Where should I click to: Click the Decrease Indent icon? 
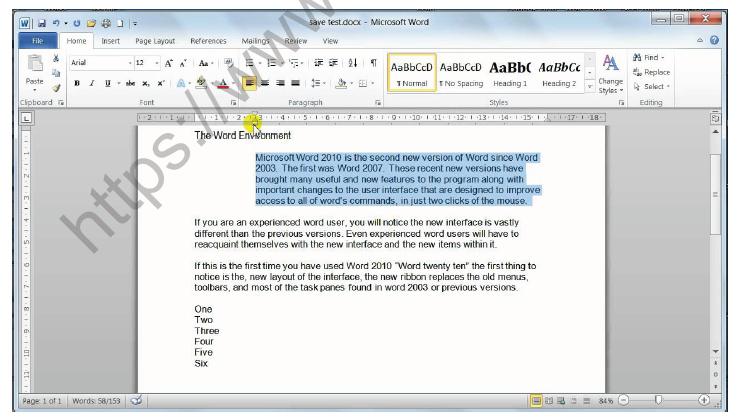(x=318, y=63)
